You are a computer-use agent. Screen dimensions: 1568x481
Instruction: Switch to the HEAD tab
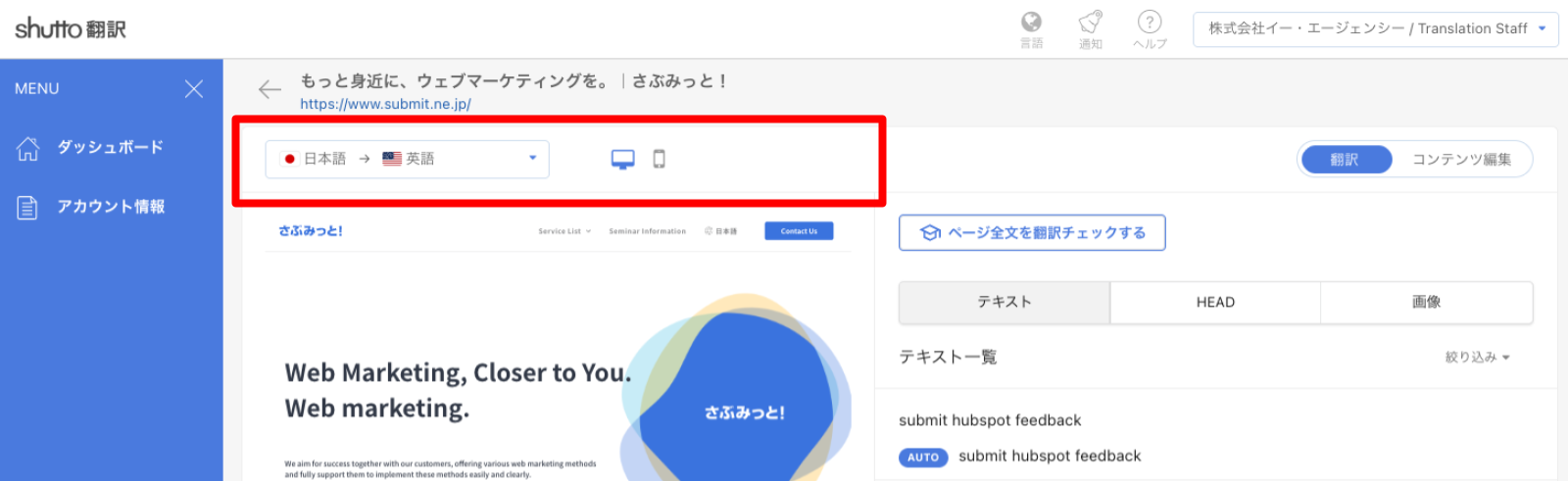tap(1215, 303)
